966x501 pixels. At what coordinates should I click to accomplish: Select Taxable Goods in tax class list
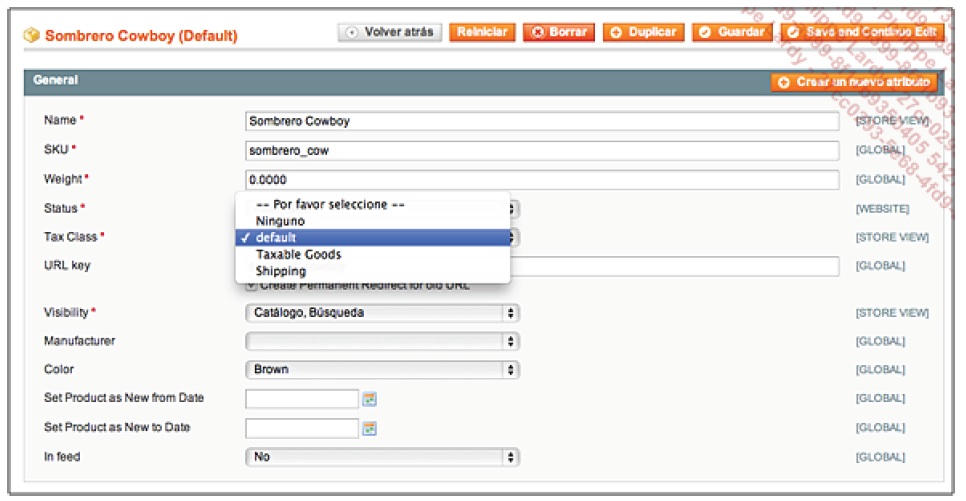click(298, 254)
